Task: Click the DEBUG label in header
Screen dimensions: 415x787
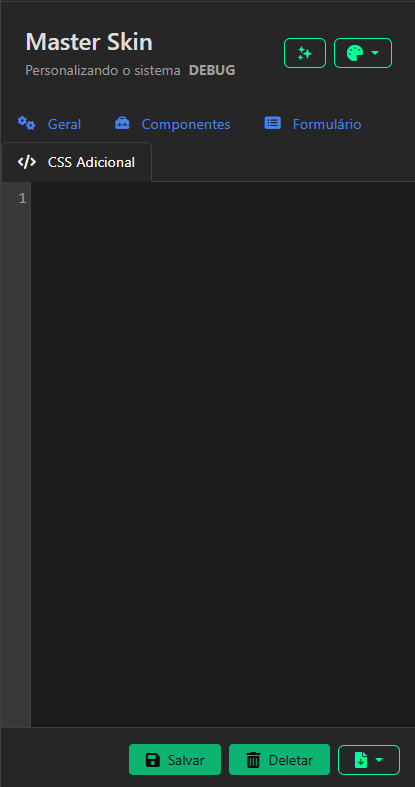Action: click(212, 70)
